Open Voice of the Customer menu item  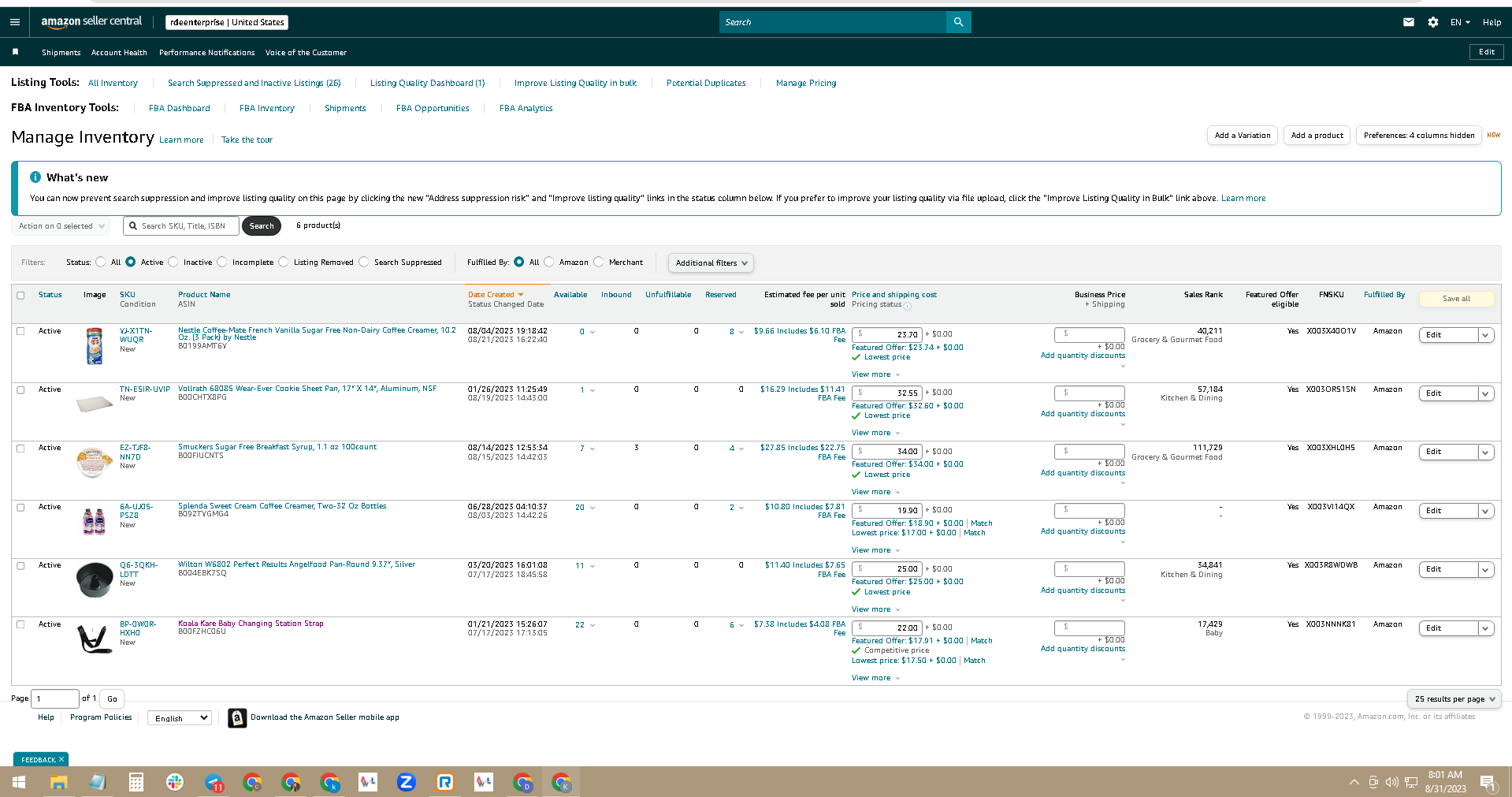click(306, 53)
